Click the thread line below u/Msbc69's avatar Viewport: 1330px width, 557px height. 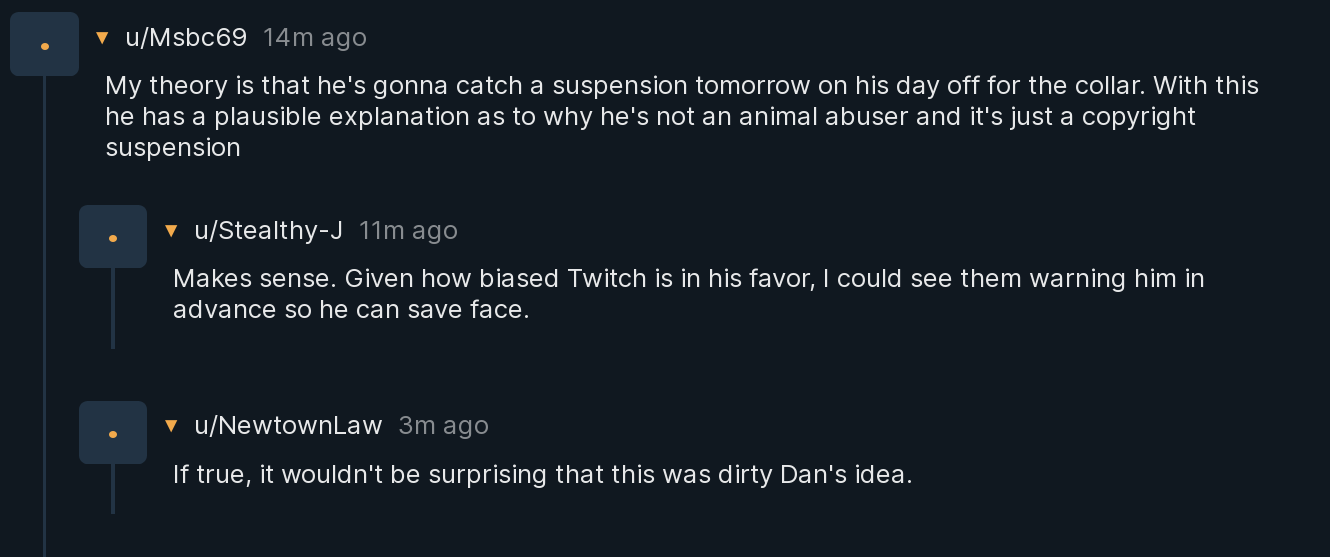click(44, 300)
